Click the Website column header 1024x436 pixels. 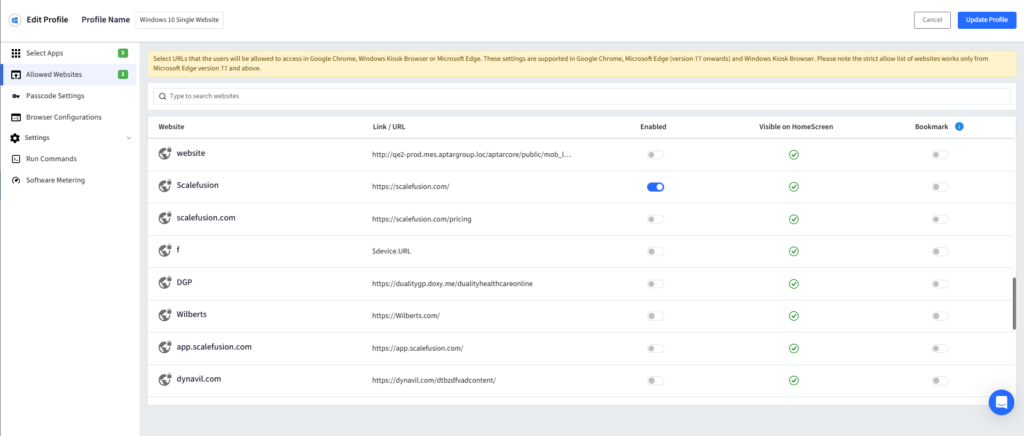(171, 127)
